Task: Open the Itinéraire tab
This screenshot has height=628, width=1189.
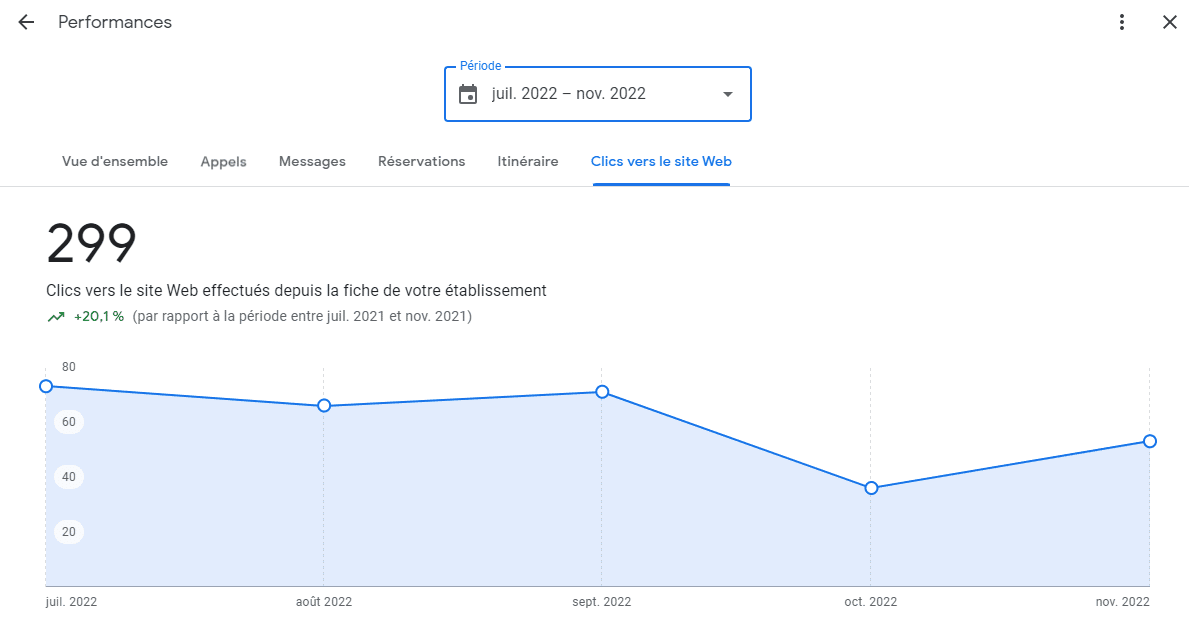Action: coord(528,161)
